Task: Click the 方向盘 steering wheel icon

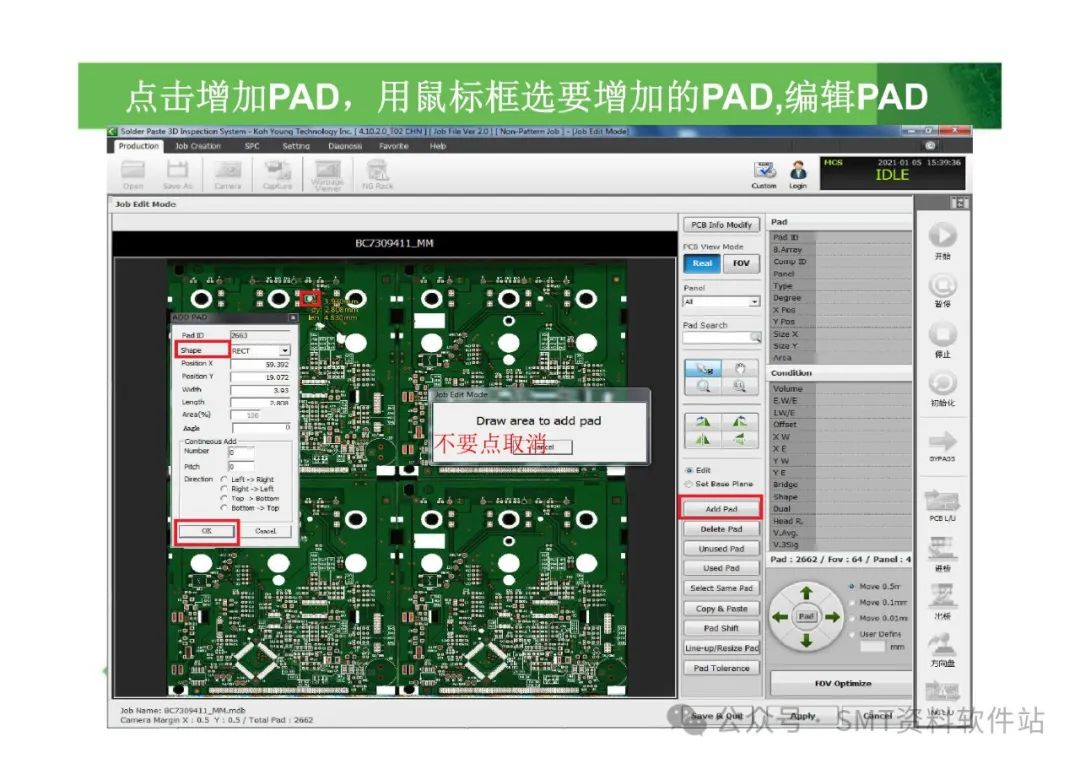Action: click(942, 645)
